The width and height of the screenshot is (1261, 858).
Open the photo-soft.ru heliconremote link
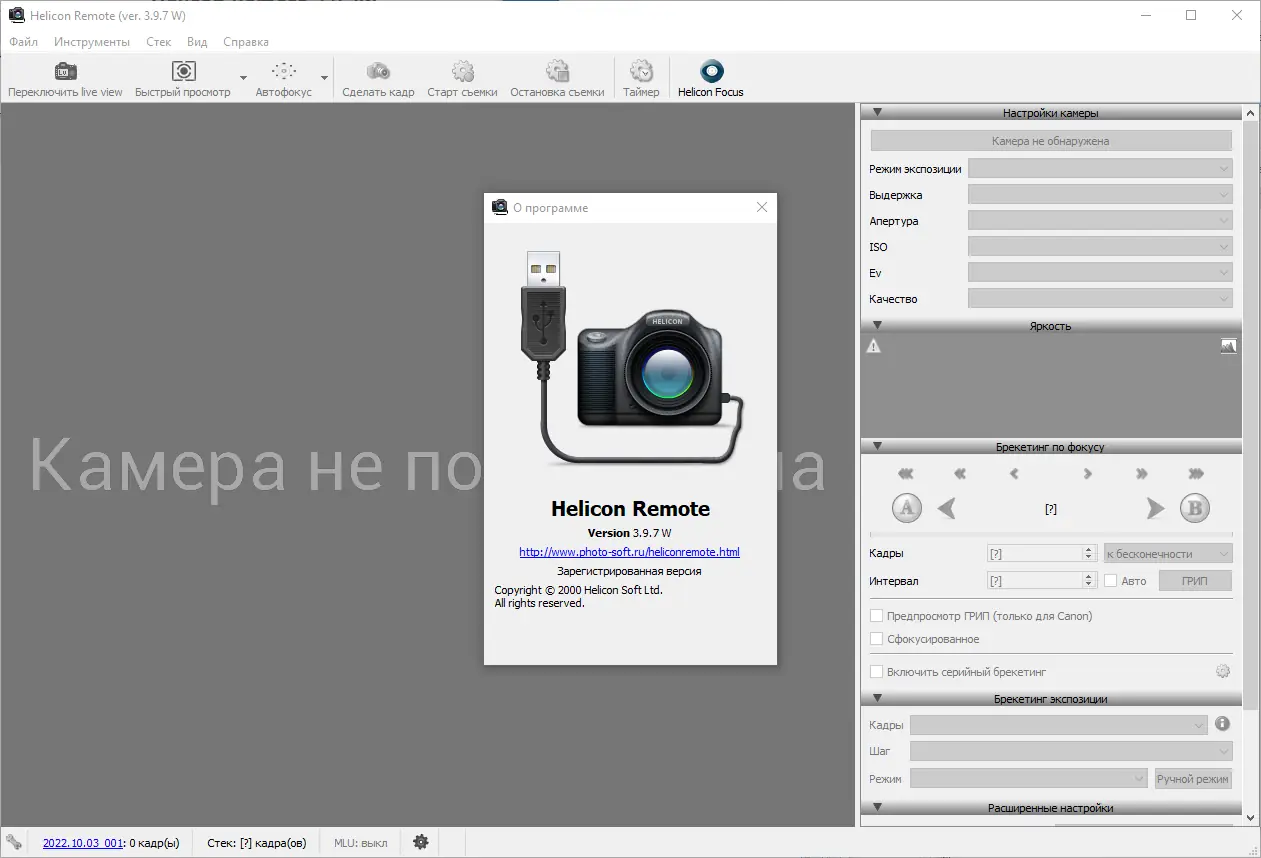tap(630, 552)
